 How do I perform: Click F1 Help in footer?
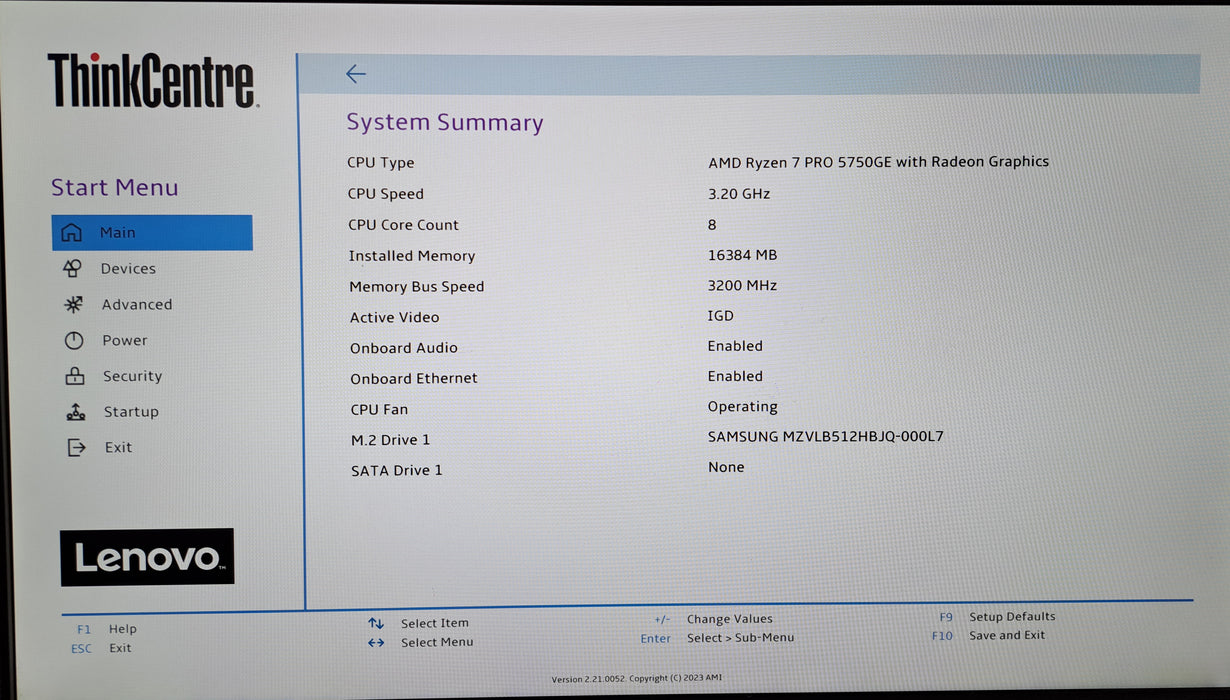click(107, 629)
